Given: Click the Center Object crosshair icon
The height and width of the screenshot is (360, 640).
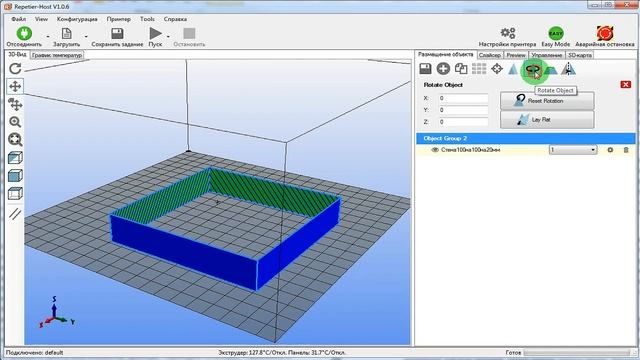Looking at the screenshot, I should click(497, 69).
